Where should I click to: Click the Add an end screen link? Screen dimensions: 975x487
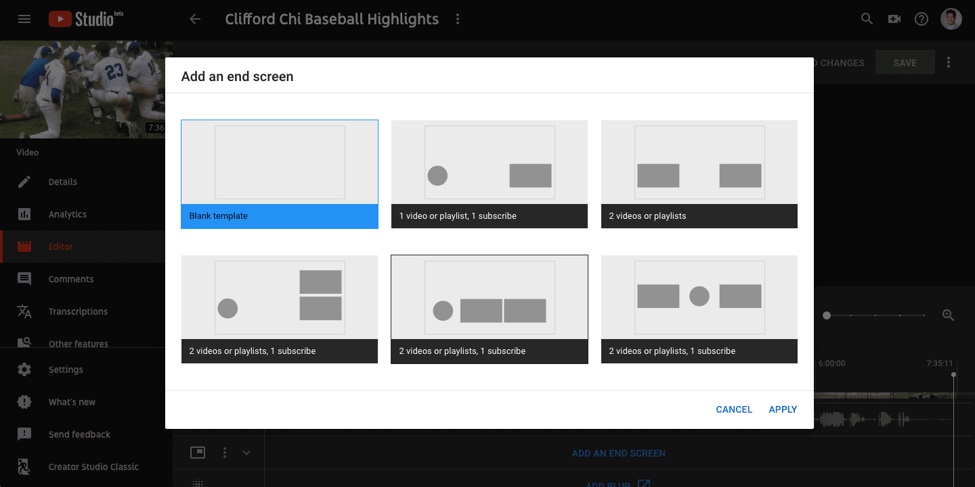tap(618, 453)
